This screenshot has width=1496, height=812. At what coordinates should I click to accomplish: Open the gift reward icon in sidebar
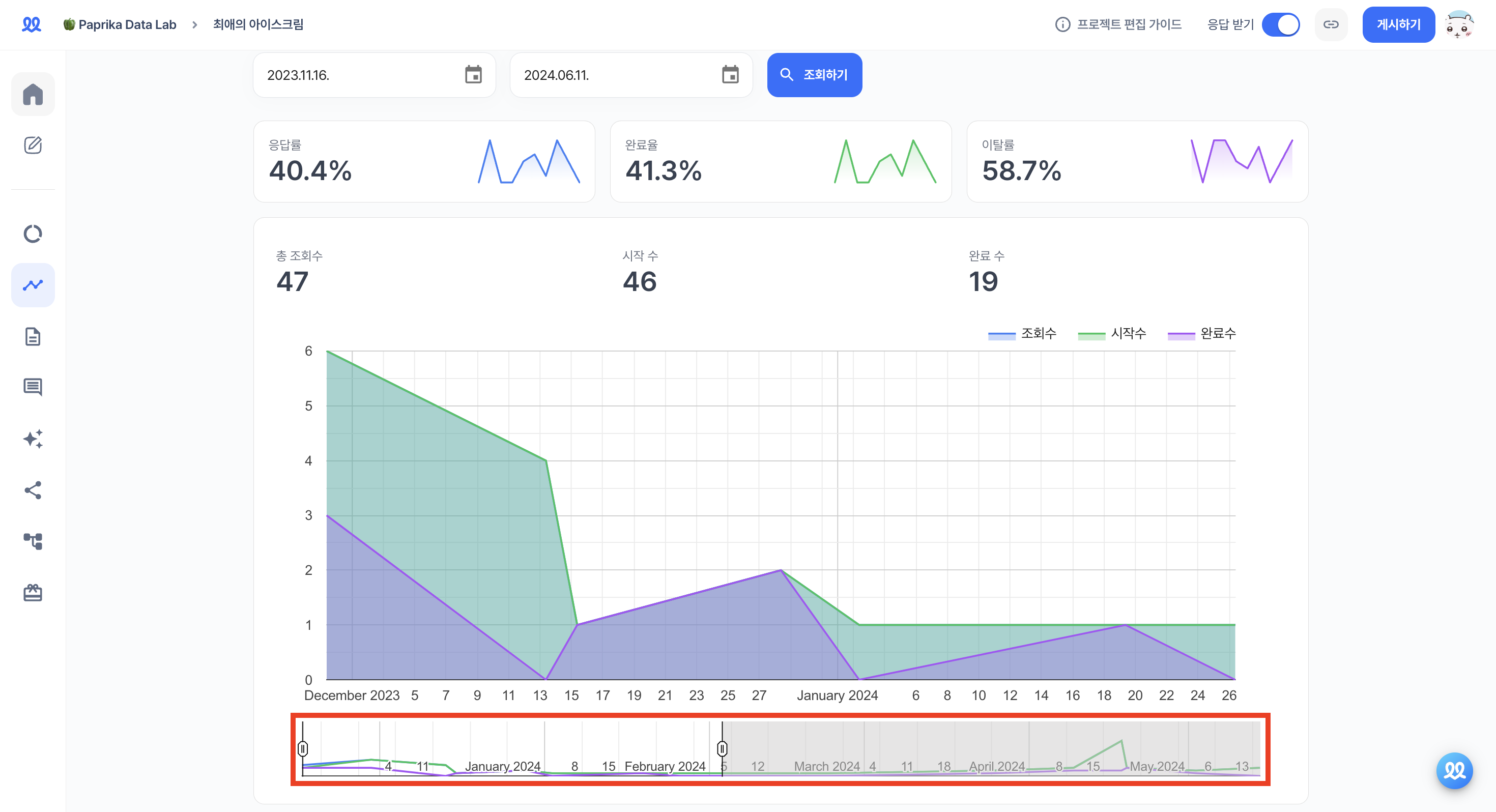(33, 592)
